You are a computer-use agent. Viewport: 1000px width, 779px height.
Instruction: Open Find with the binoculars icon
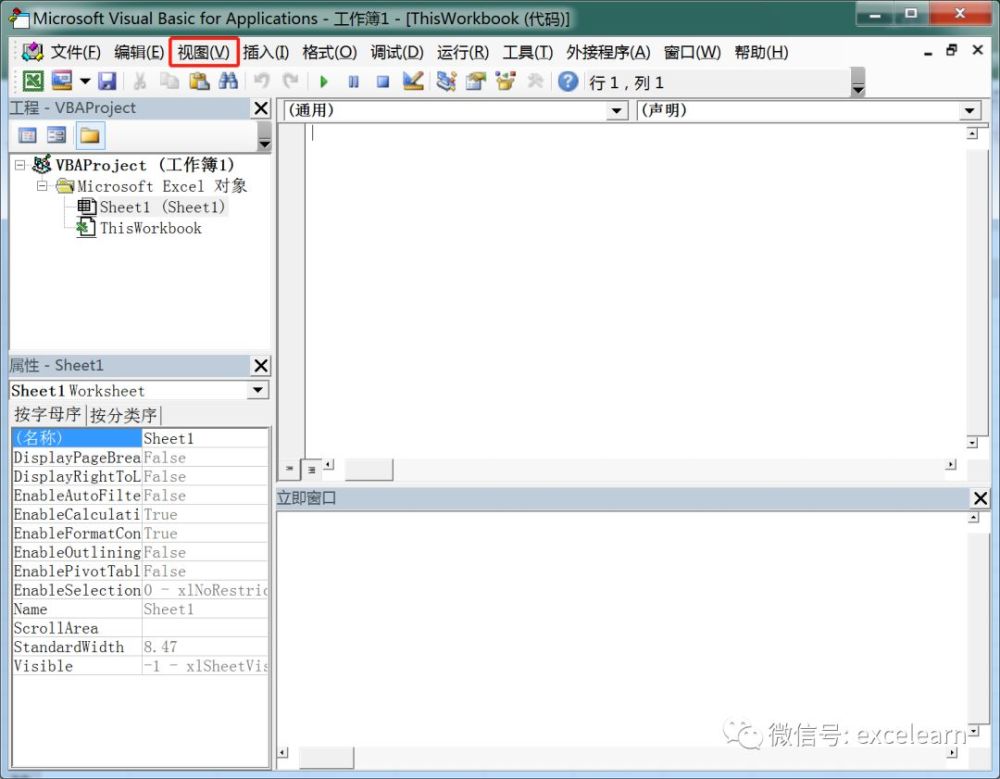pyautogui.click(x=228, y=81)
